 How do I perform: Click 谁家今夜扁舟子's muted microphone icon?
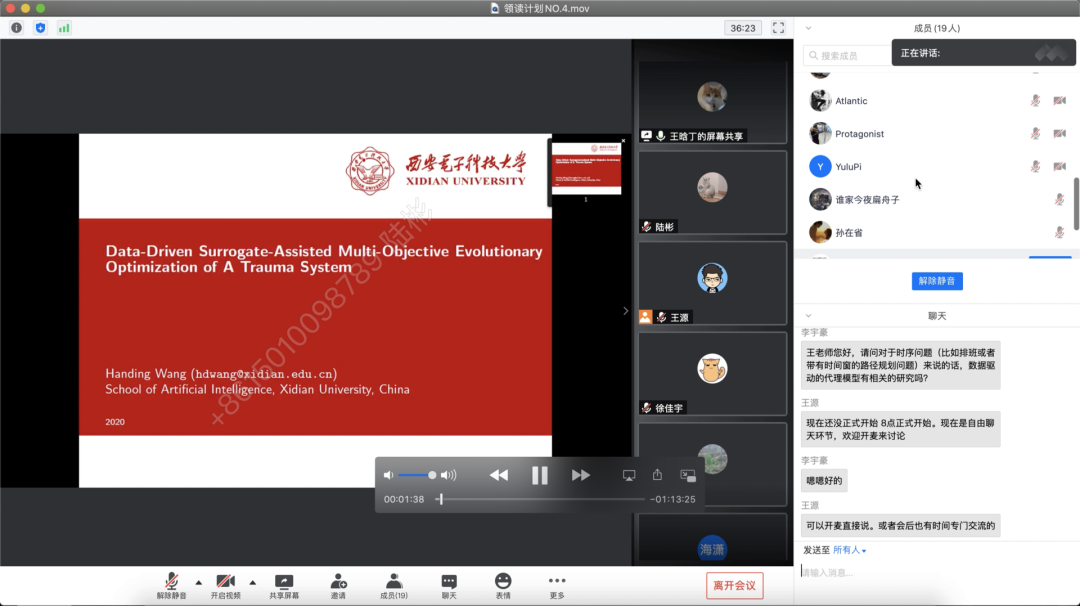(x=1059, y=200)
